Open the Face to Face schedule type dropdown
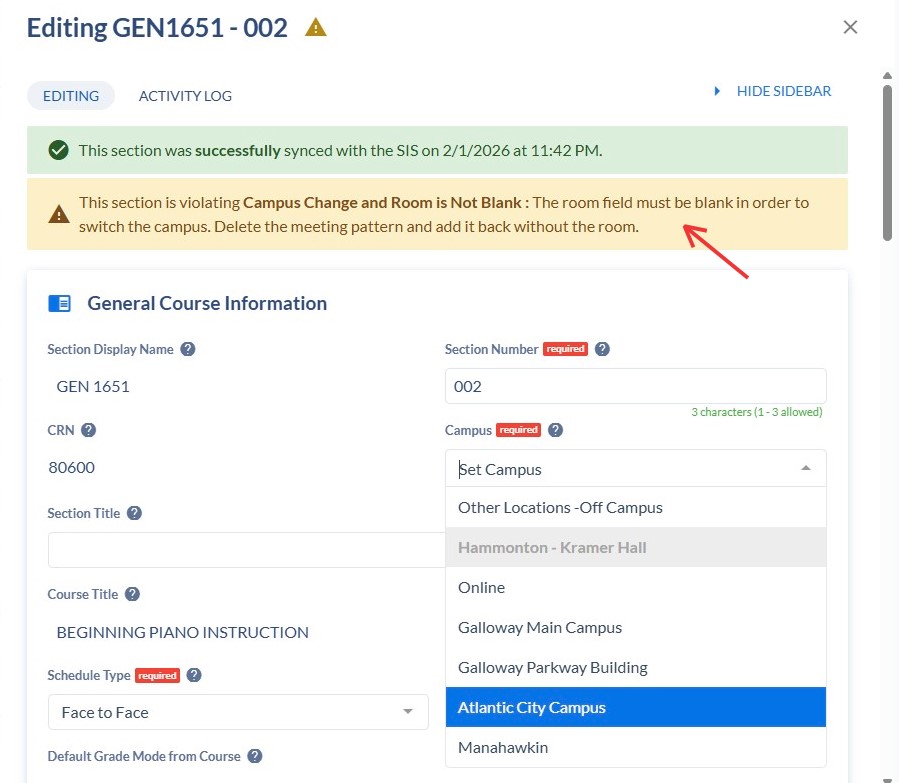 [x=238, y=712]
